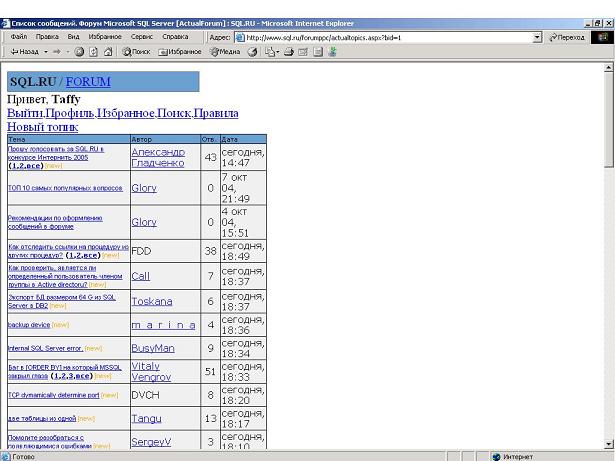Image resolution: width=615 pixels, height=461 pixels.
Task: Refresh the page using the toolbar icon
Action: pyautogui.click(x=92, y=51)
